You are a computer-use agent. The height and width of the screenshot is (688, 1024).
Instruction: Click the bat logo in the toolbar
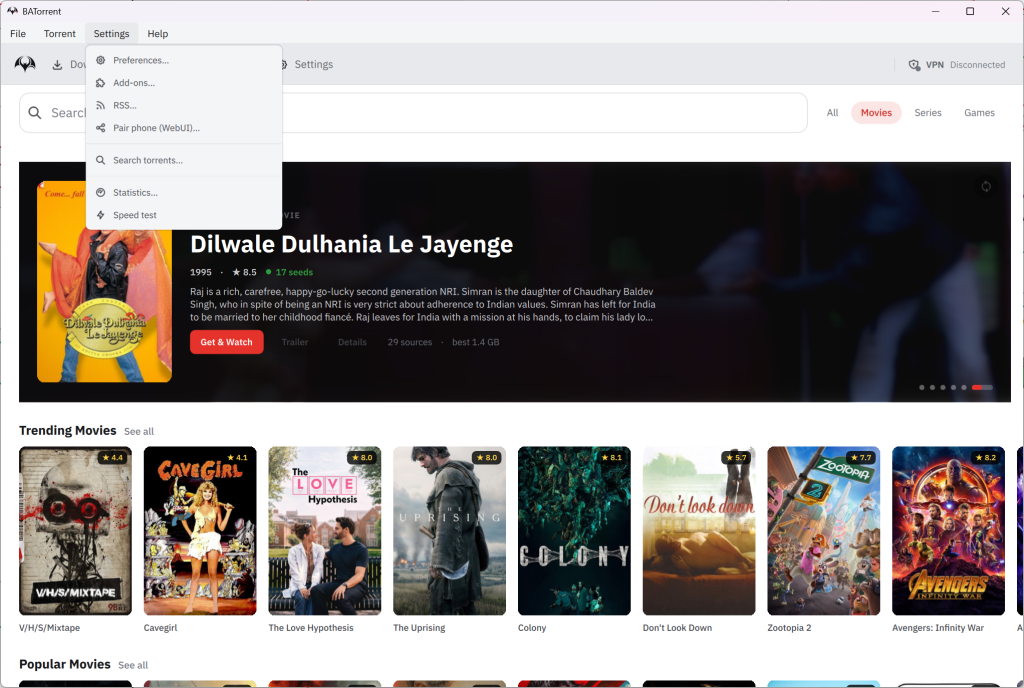(25, 64)
